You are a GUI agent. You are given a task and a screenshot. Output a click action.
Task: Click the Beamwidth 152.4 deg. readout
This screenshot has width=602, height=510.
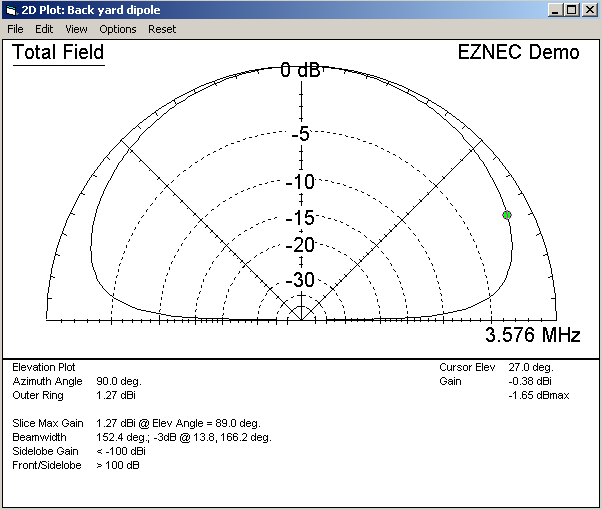(141, 437)
